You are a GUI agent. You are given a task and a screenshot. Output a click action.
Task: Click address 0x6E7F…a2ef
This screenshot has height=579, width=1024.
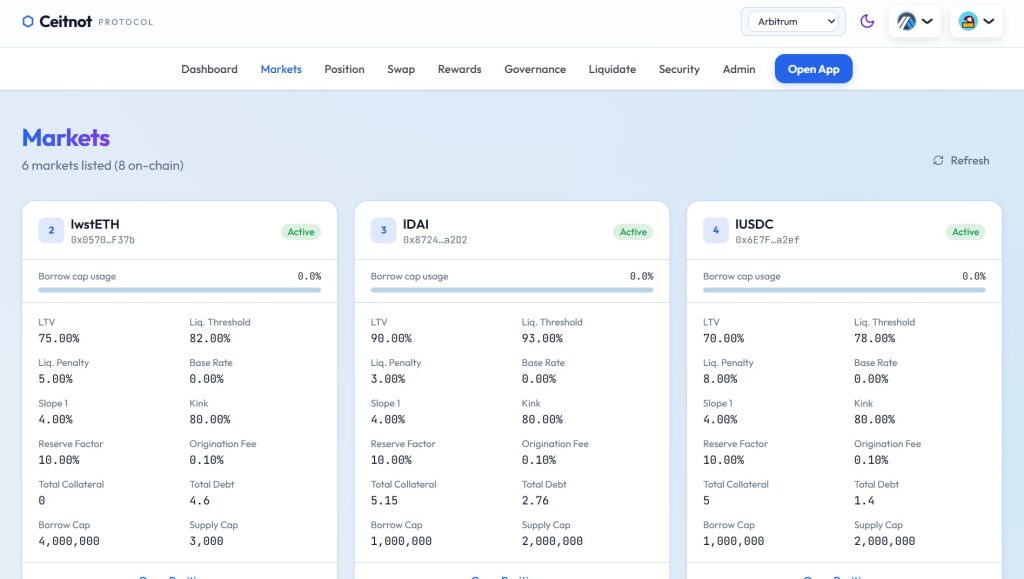tap(767, 240)
